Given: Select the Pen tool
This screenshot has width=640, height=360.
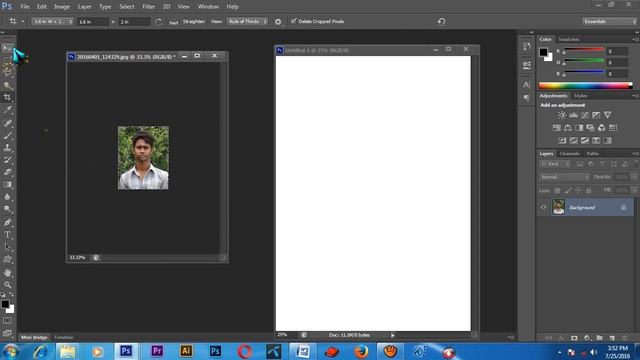Looking at the screenshot, I should click(x=7, y=222).
